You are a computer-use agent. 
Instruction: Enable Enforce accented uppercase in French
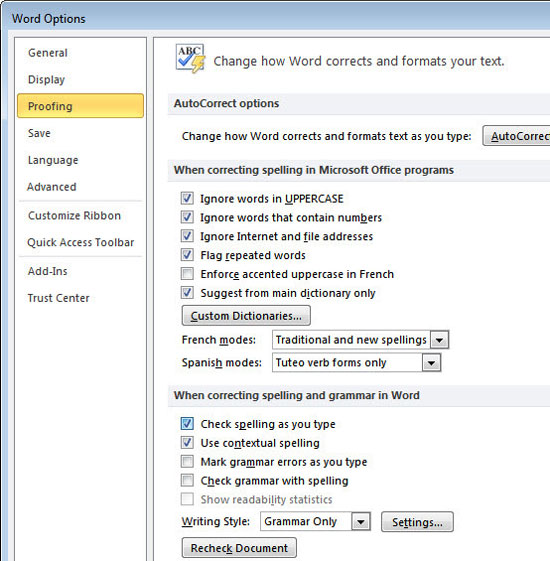click(x=187, y=274)
